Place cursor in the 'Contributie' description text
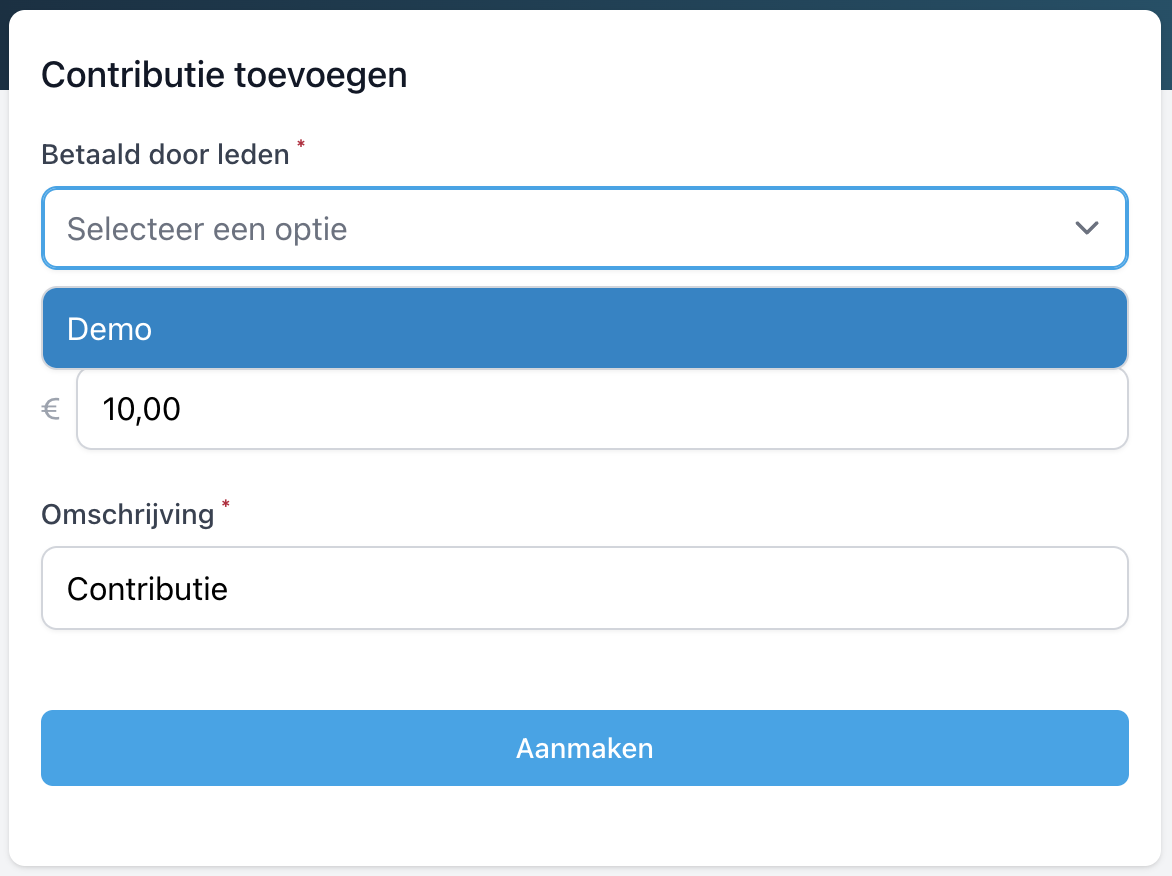Viewport: 1172px width, 876px height. click(x=148, y=589)
